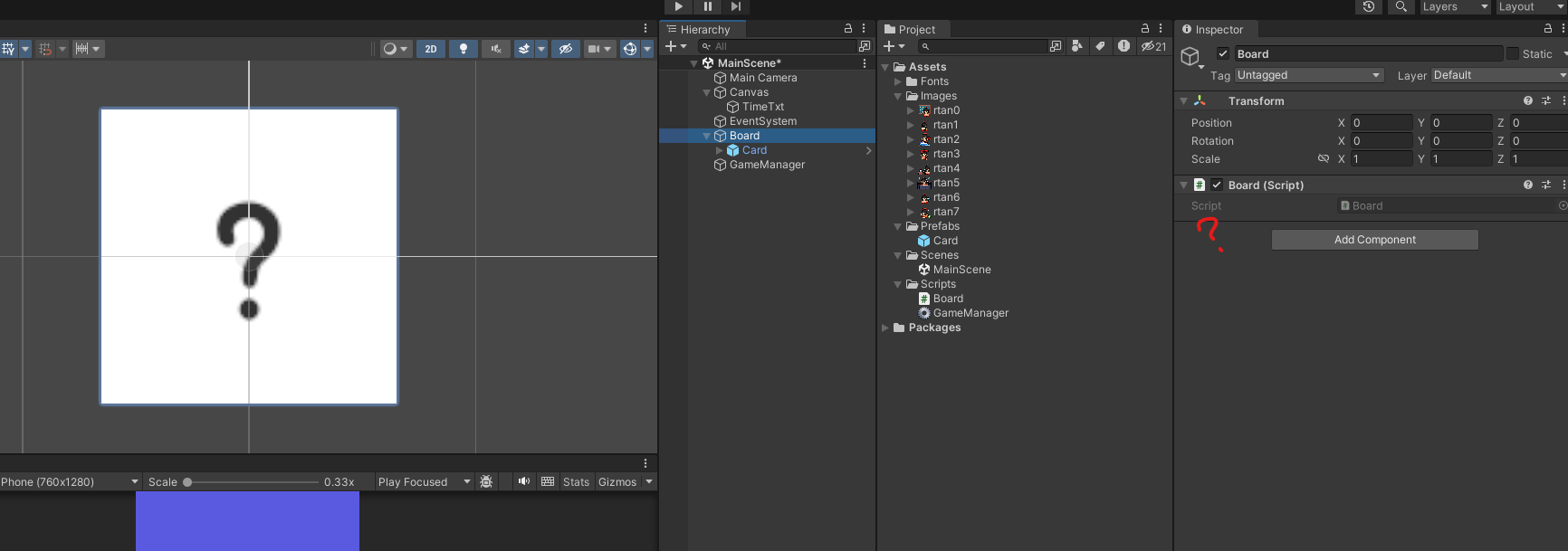The width and height of the screenshot is (1568, 551).
Task: Click Position X input field
Action: 1382,123
